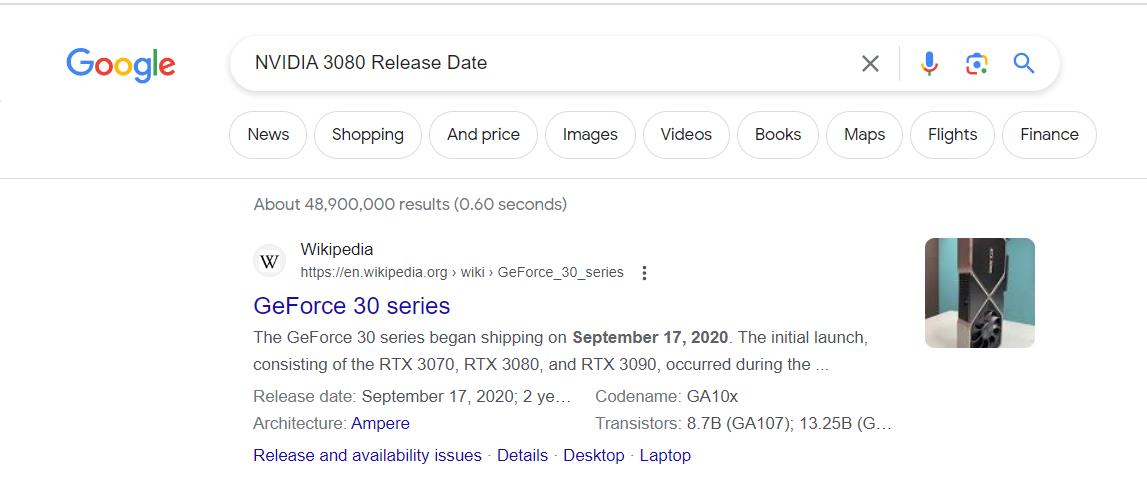Open the three-dot result options menu

[x=644, y=273]
